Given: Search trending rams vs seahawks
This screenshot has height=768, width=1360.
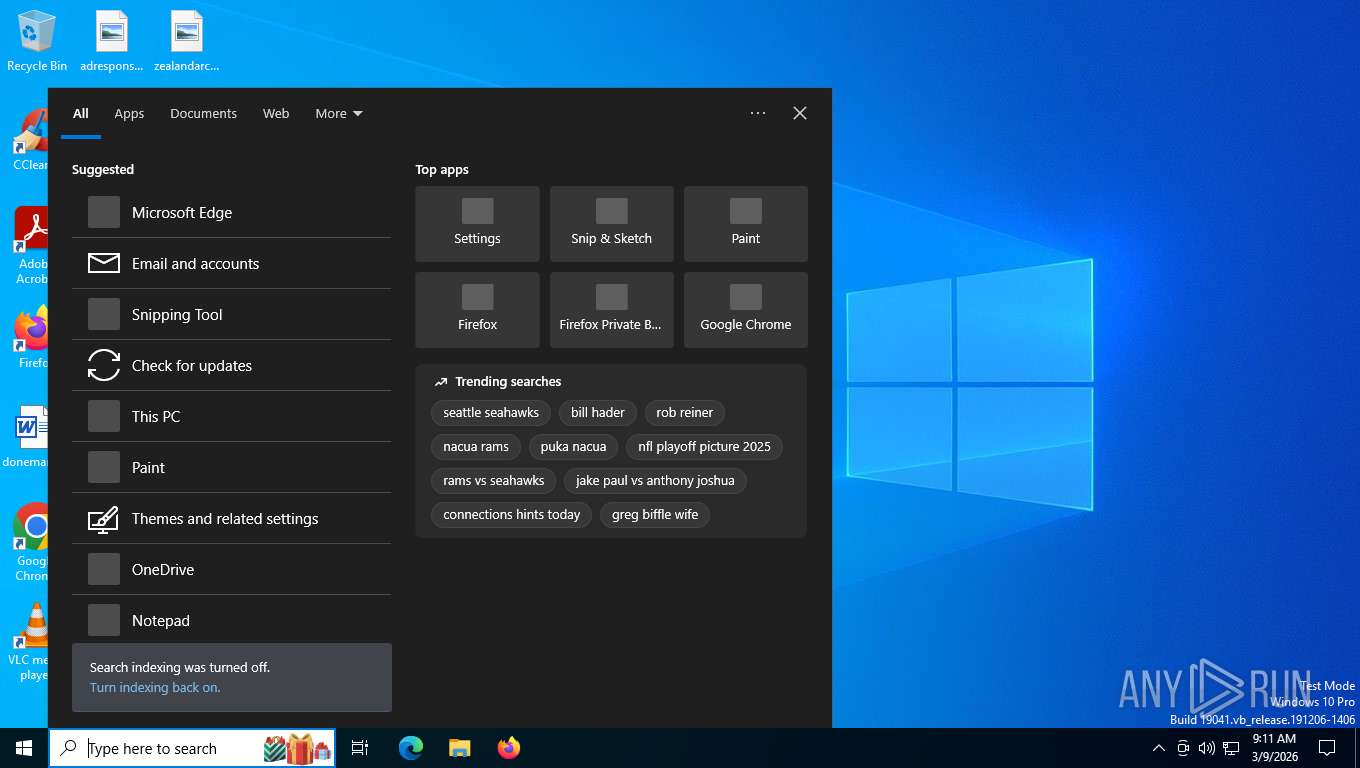Looking at the screenshot, I should (x=494, y=480).
